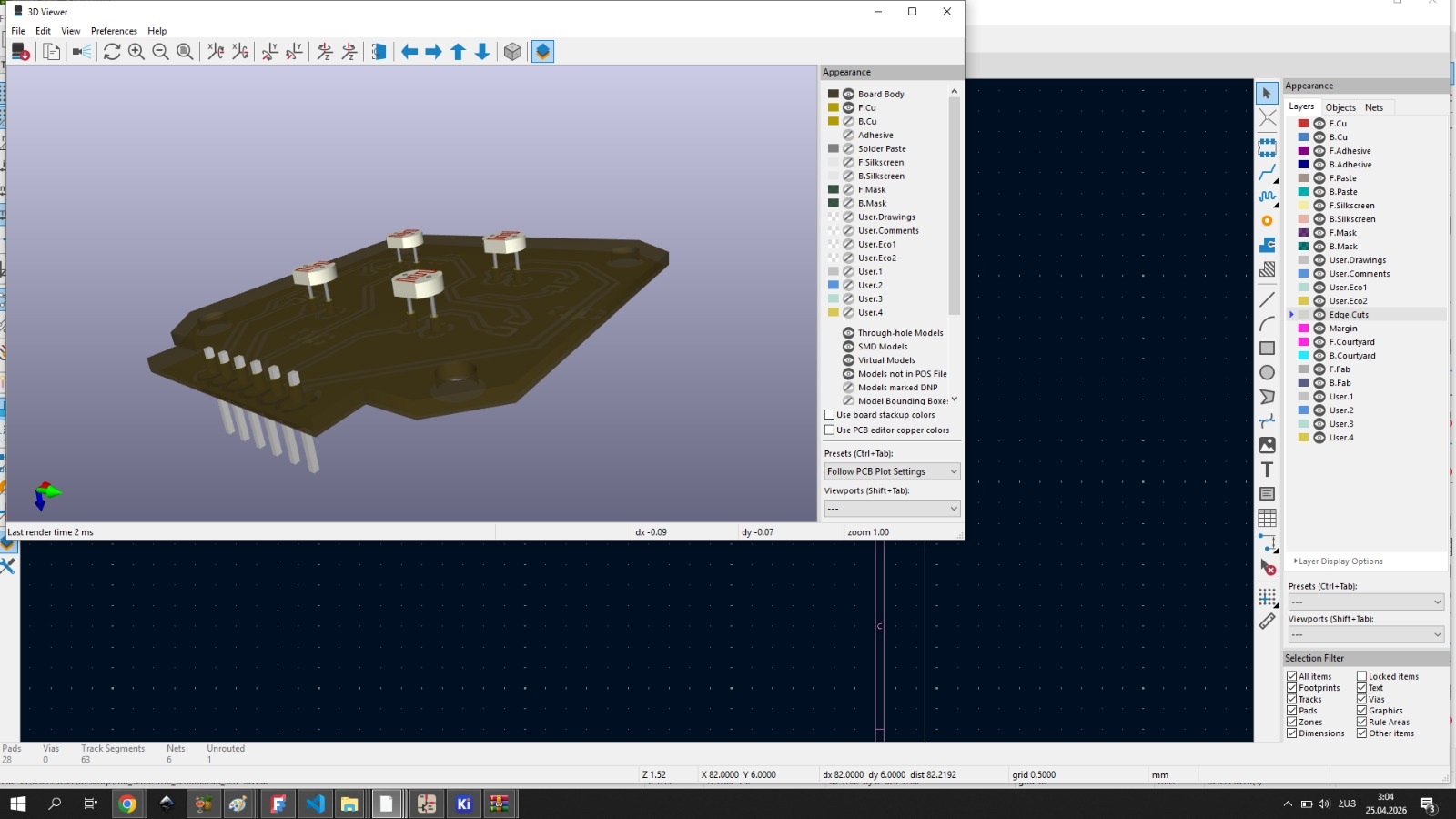This screenshot has height=819, width=1456.
Task: Select the draw circle tool in right toolbar
Action: [1267, 372]
